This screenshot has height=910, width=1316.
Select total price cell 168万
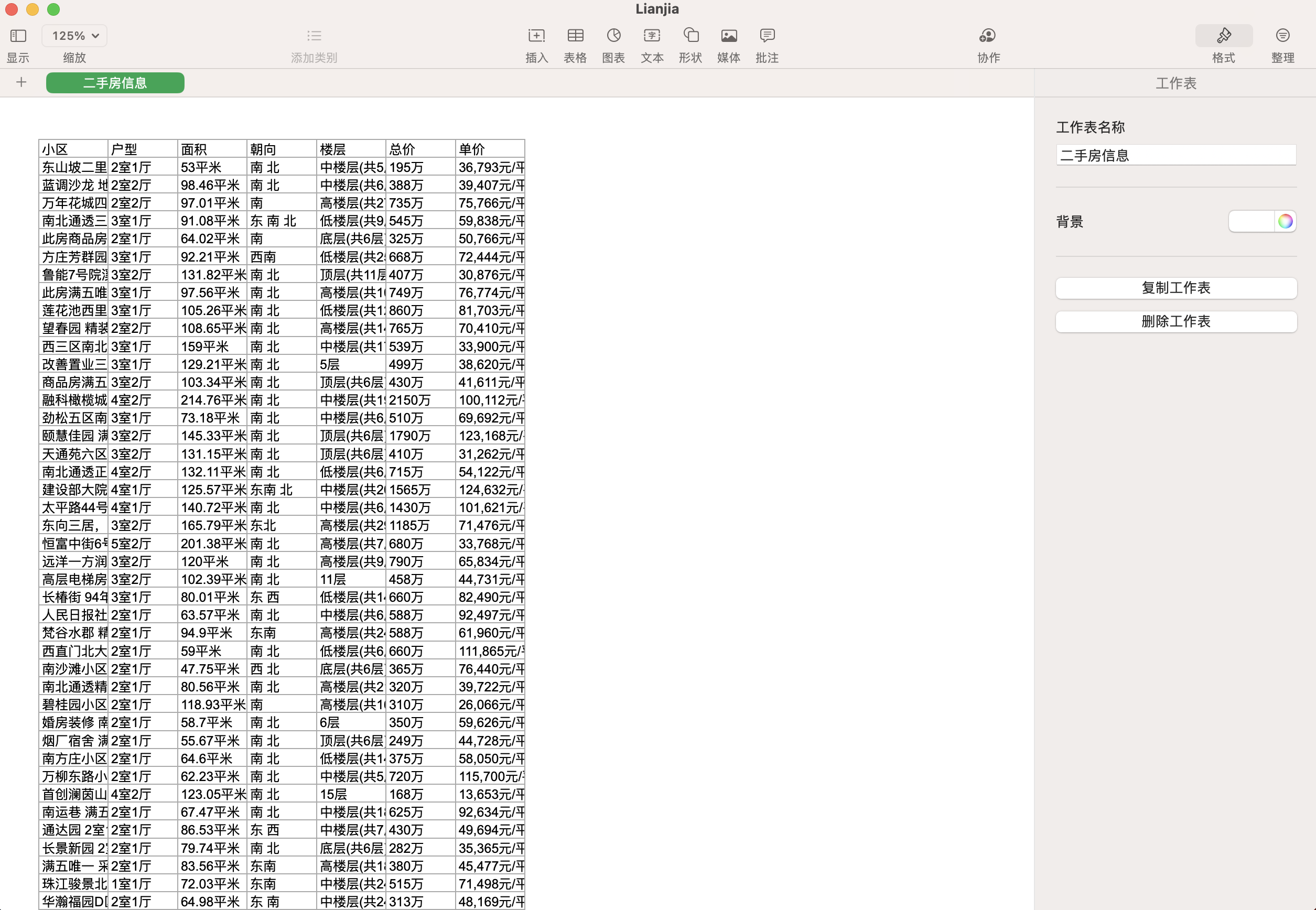pyautogui.click(x=421, y=794)
